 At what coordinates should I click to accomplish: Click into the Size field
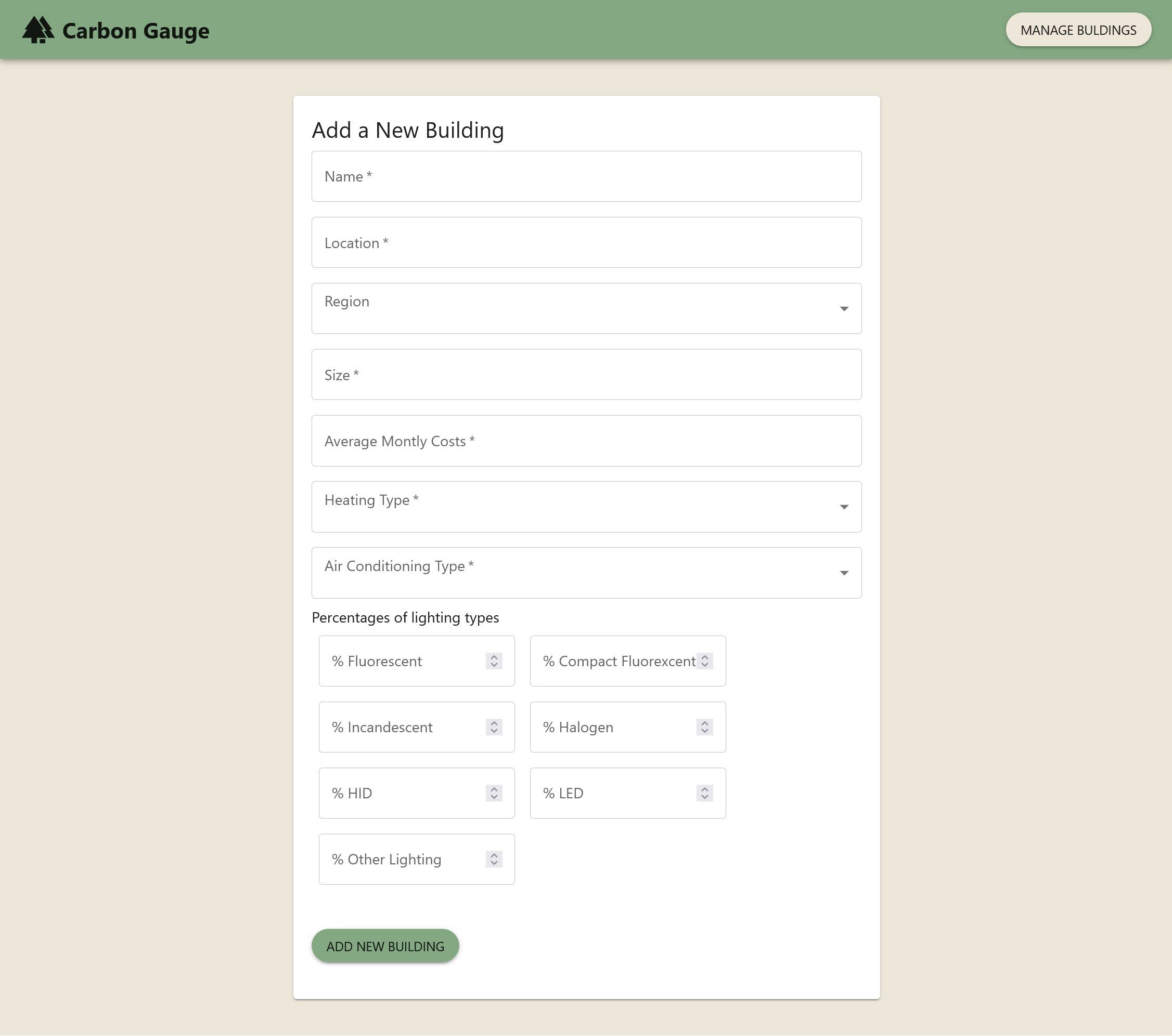tap(586, 375)
